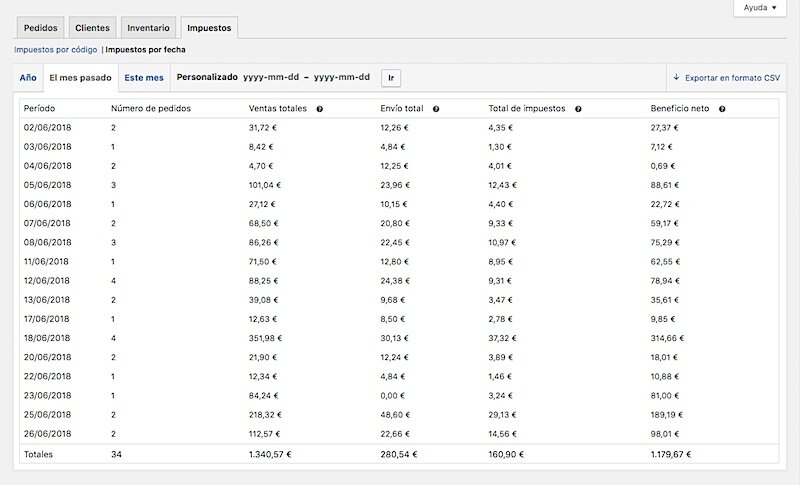800x485 pixels.
Task: Select Impuestos por fecha view
Action: [x=145, y=50]
